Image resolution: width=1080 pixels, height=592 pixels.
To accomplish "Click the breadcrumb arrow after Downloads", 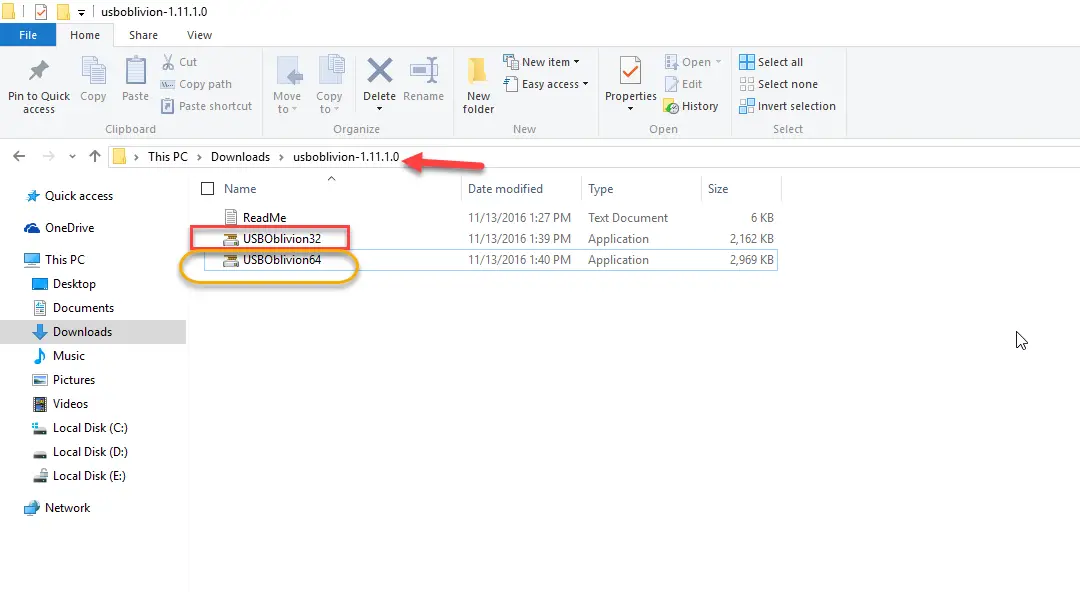I will click(x=281, y=157).
